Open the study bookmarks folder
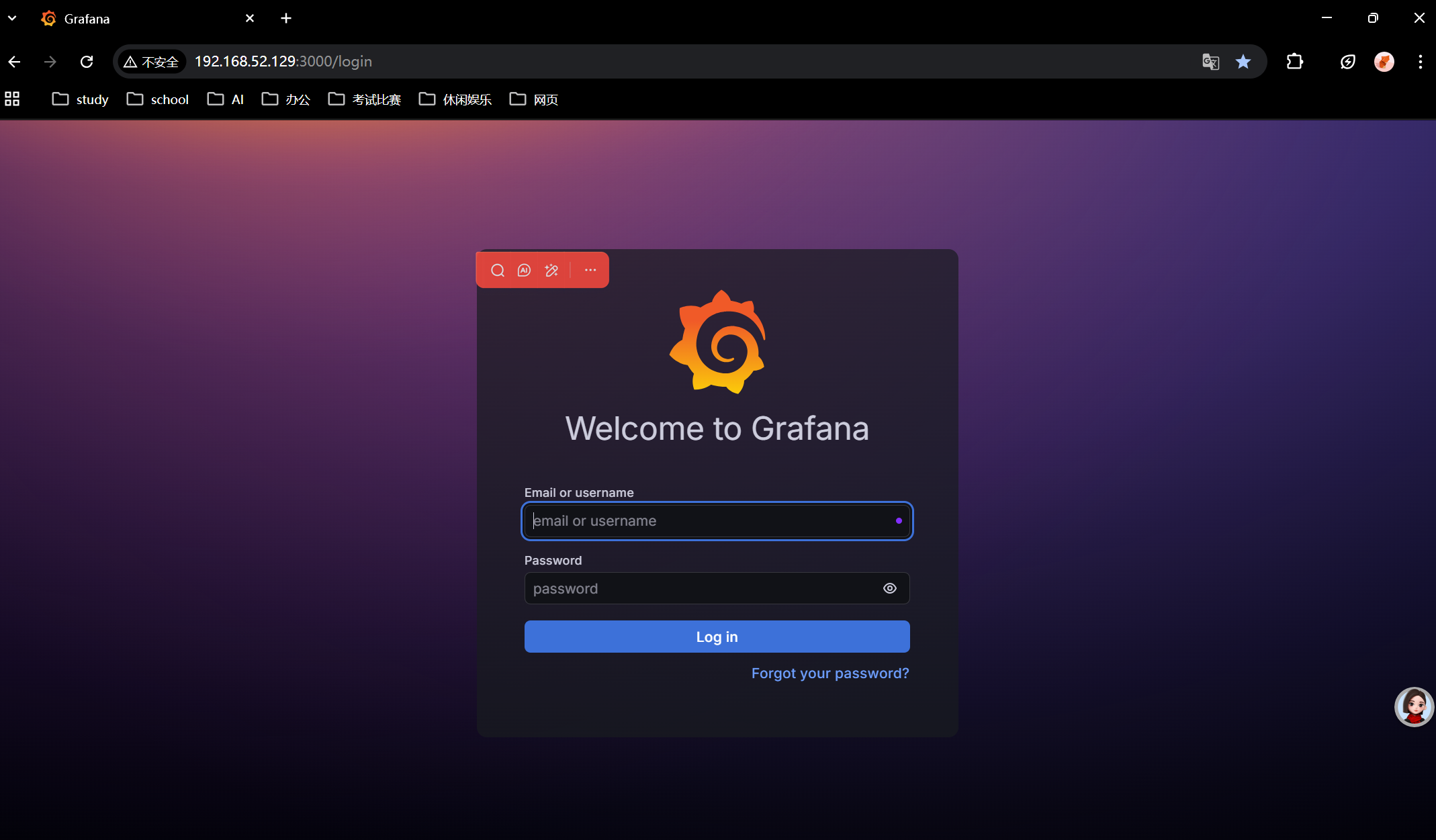 [81, 99]
